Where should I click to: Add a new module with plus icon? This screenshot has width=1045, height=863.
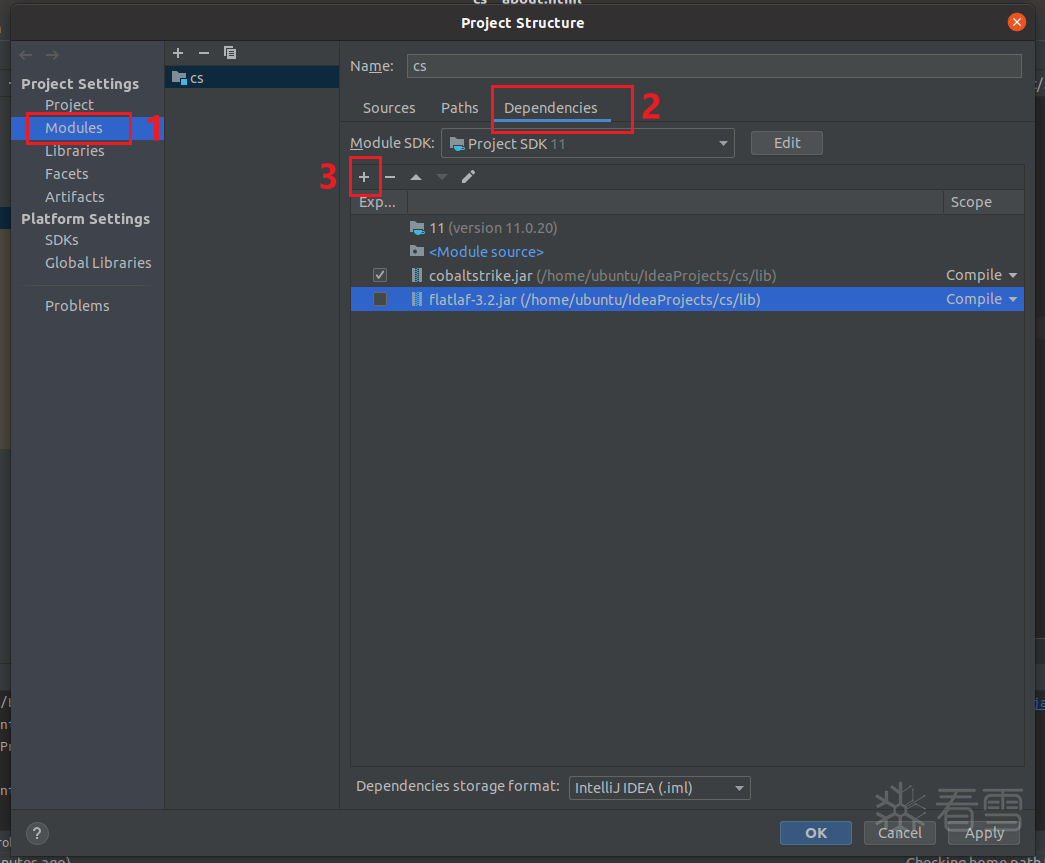(x=178, y=53)
